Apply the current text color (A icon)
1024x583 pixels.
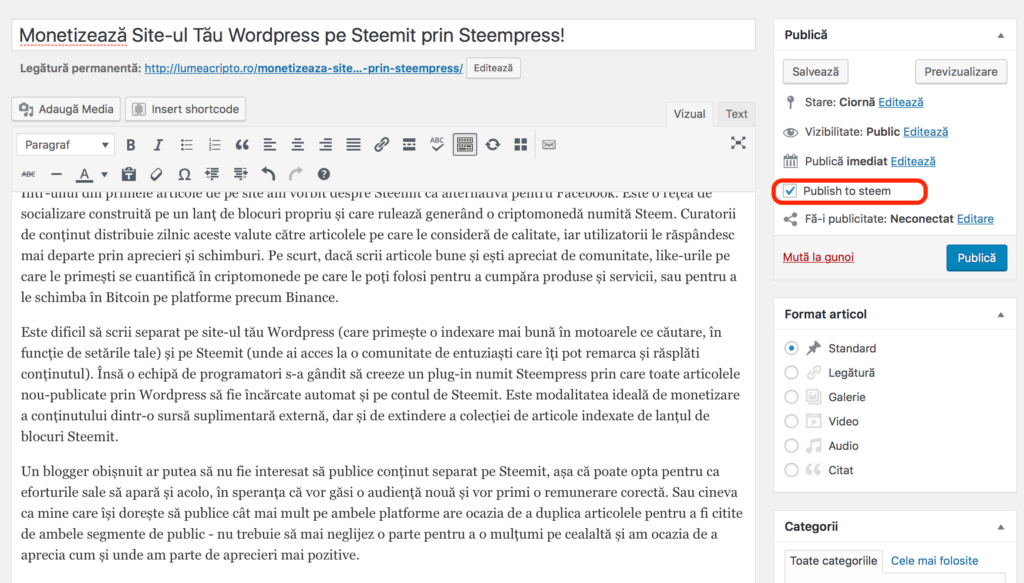click(84, 174)
